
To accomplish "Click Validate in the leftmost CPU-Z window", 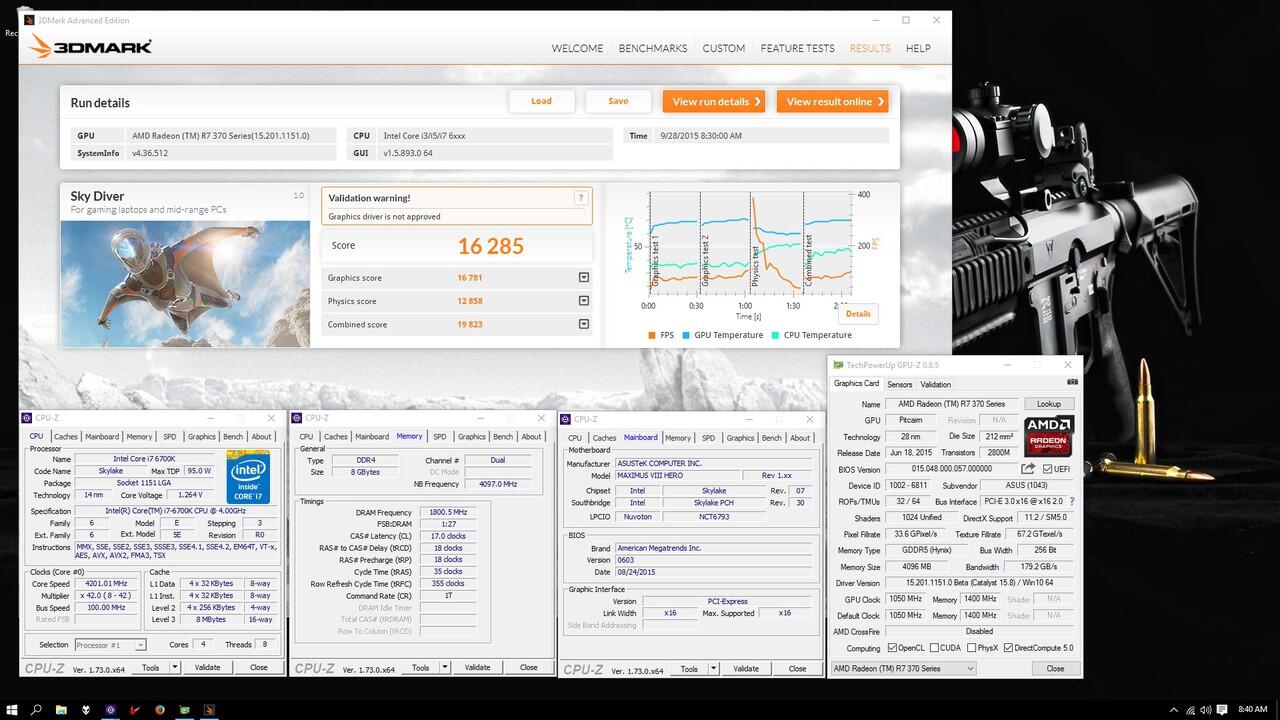I will tap(207, 667).
